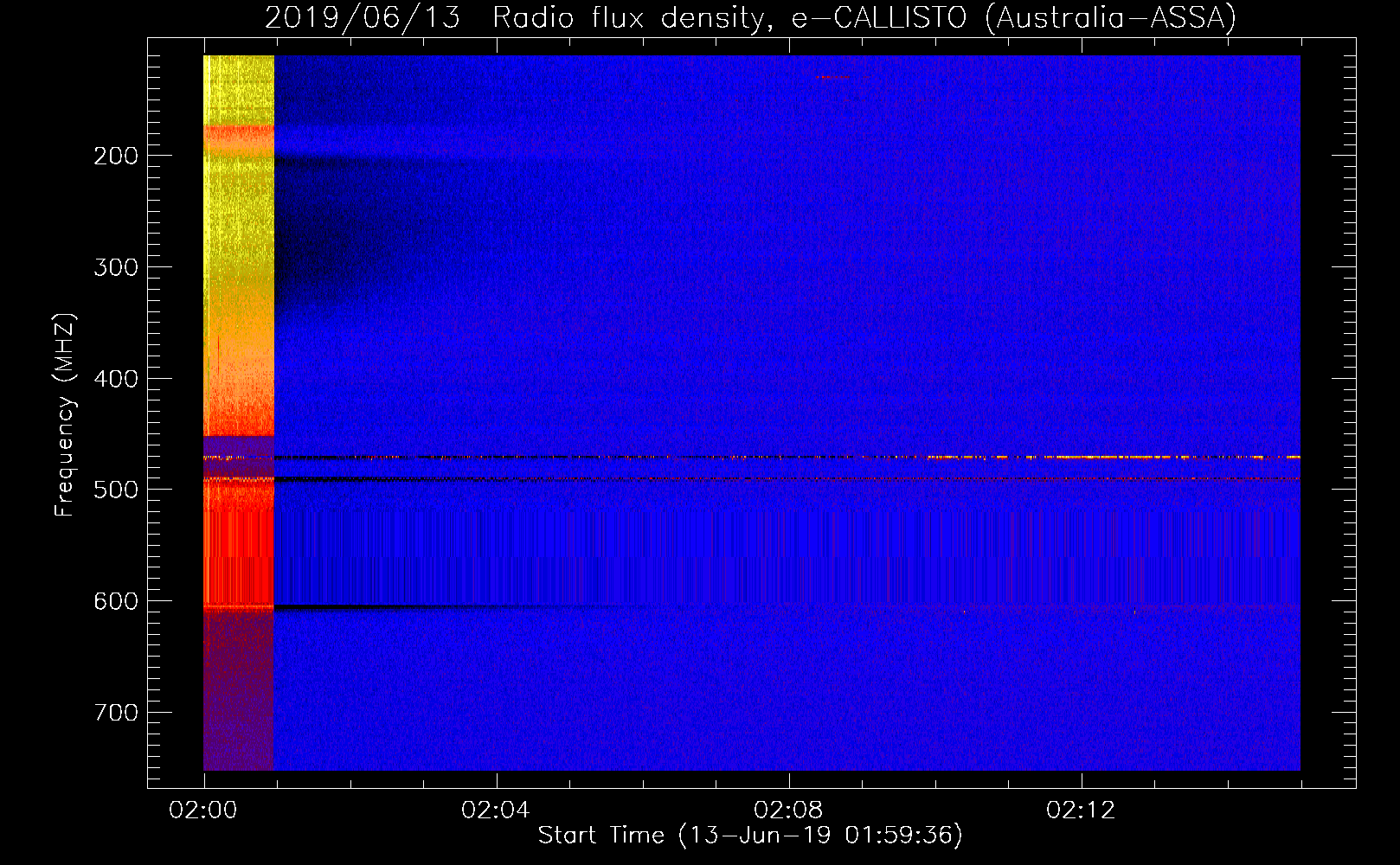The width and height of the screenshot is (1400, 865).
Task: Click the 02:04 time tick label
Action: tap(496, 811)
